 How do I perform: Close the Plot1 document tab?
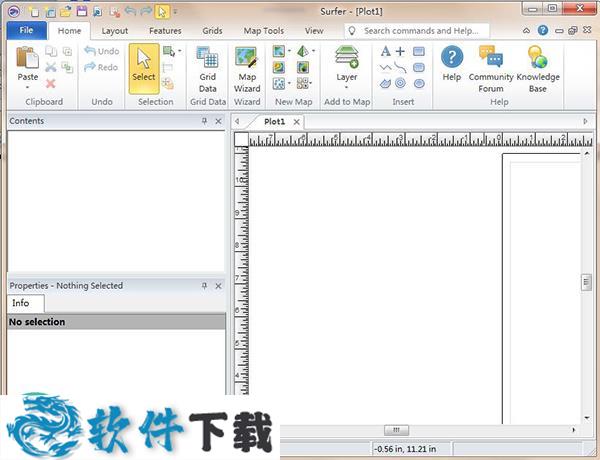297,122
